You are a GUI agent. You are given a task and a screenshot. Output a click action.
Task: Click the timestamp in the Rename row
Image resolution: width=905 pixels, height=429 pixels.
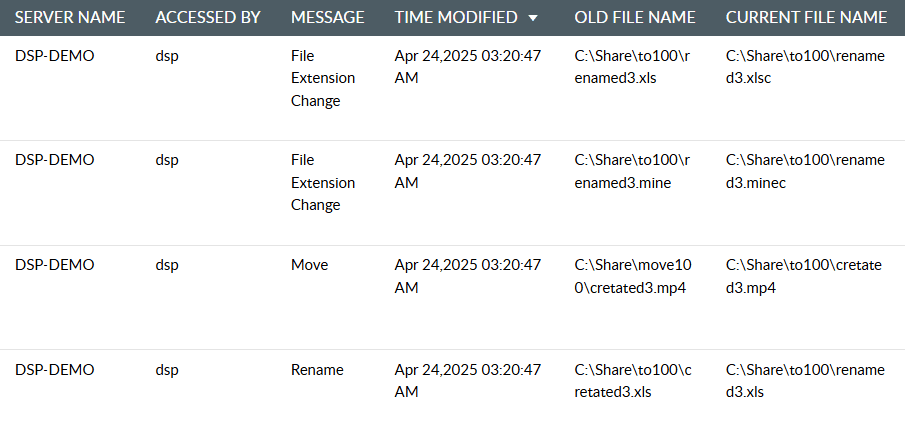pyautogui.click(x=467, y=381)
